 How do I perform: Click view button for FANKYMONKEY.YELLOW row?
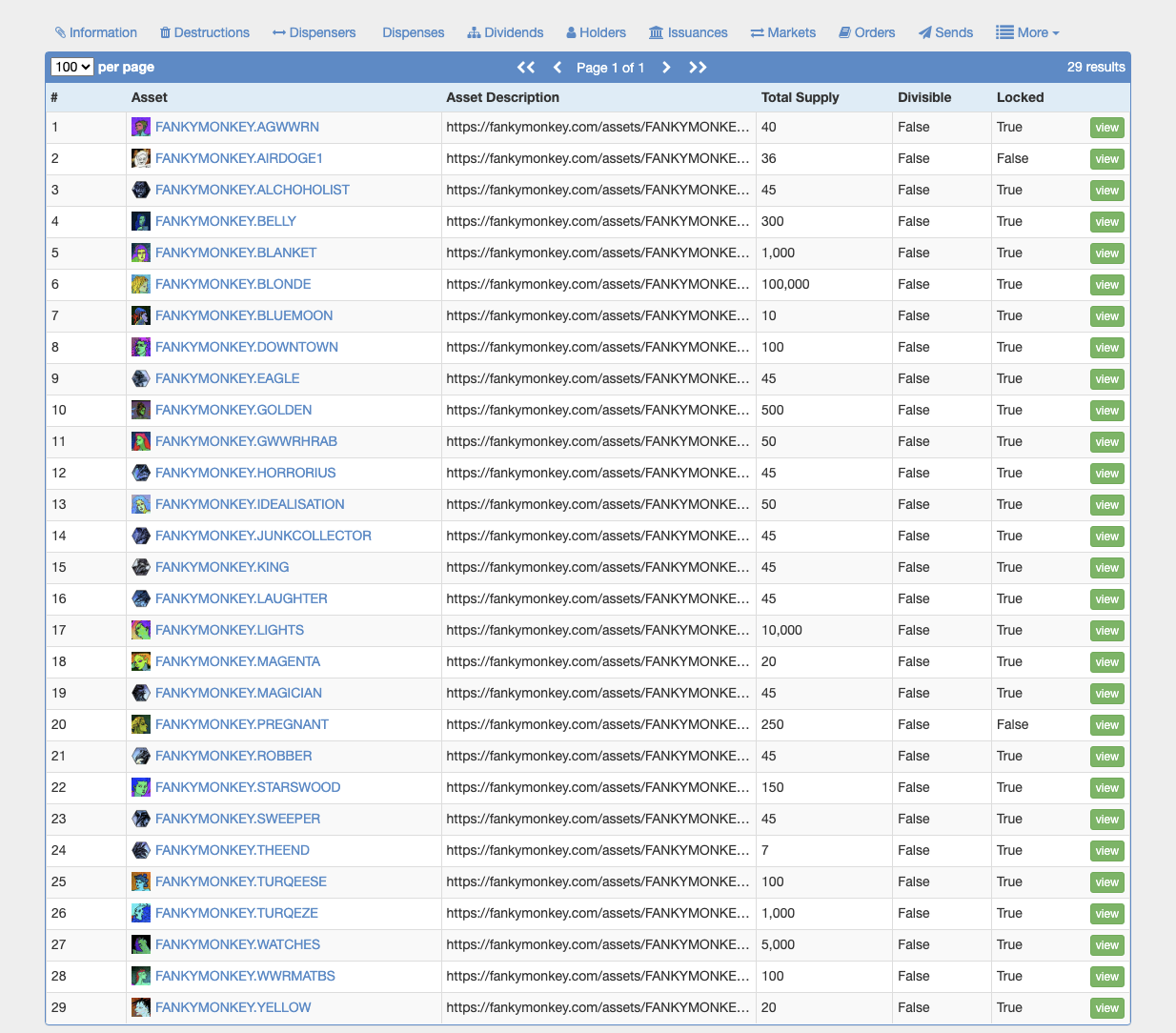pos(1106,1009)
